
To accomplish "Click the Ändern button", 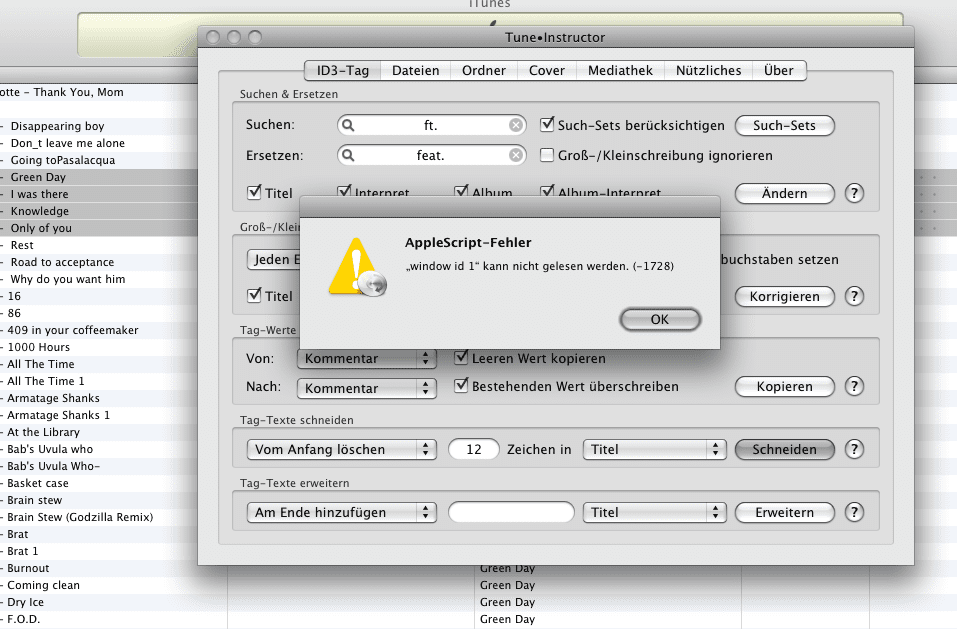I will click(784, 193).
